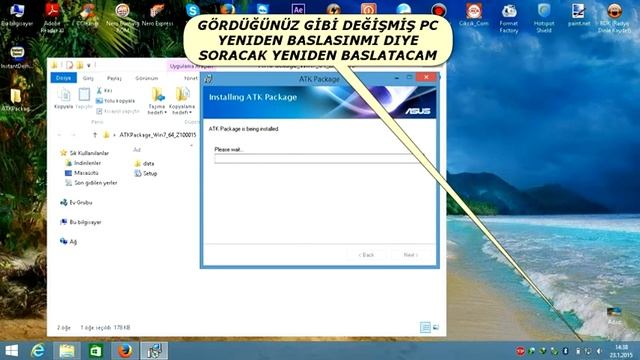Open File Explorer from taskbar
640x360 pixels.
click(67, 351)
